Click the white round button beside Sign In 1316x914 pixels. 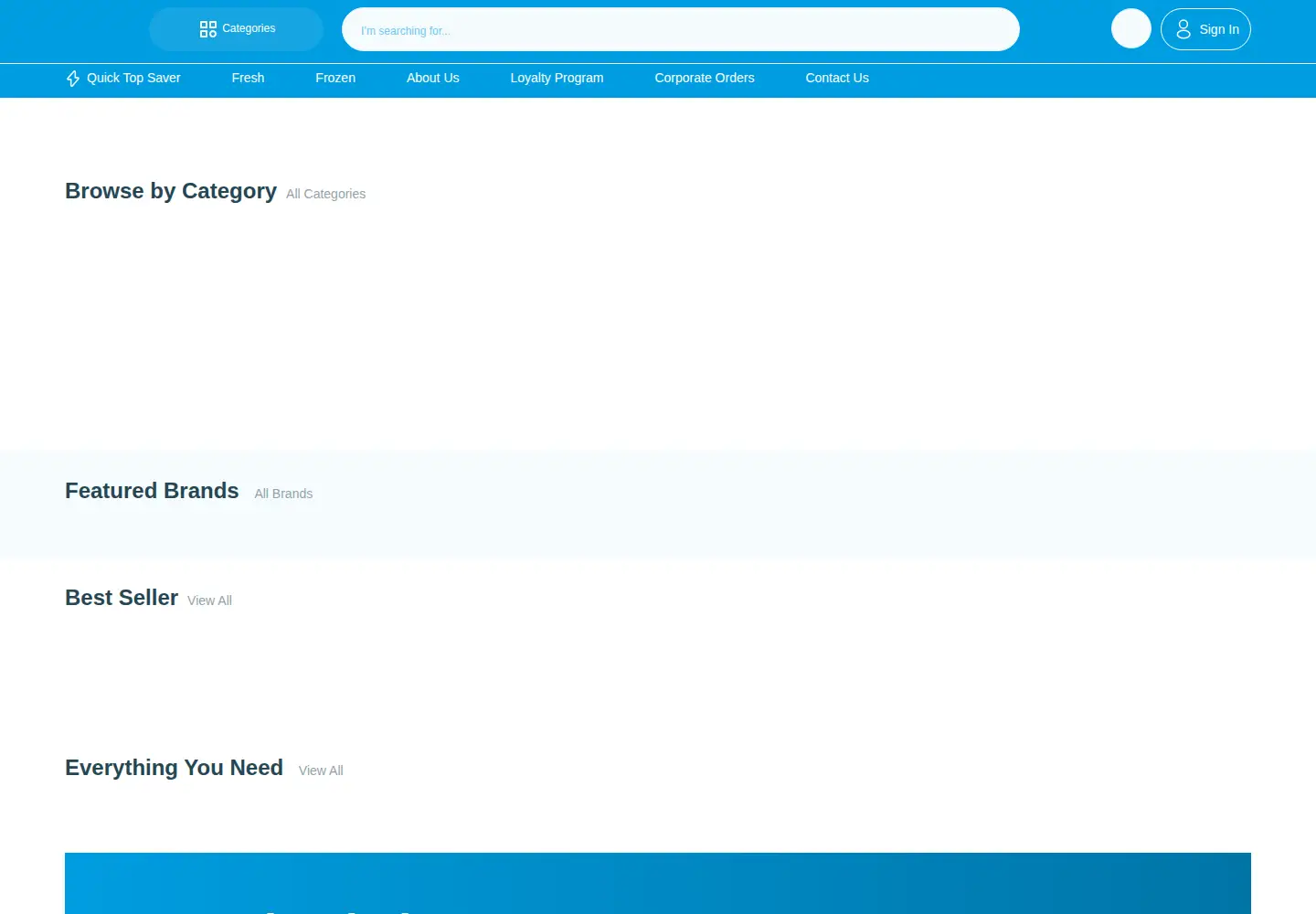[1131, 28]
